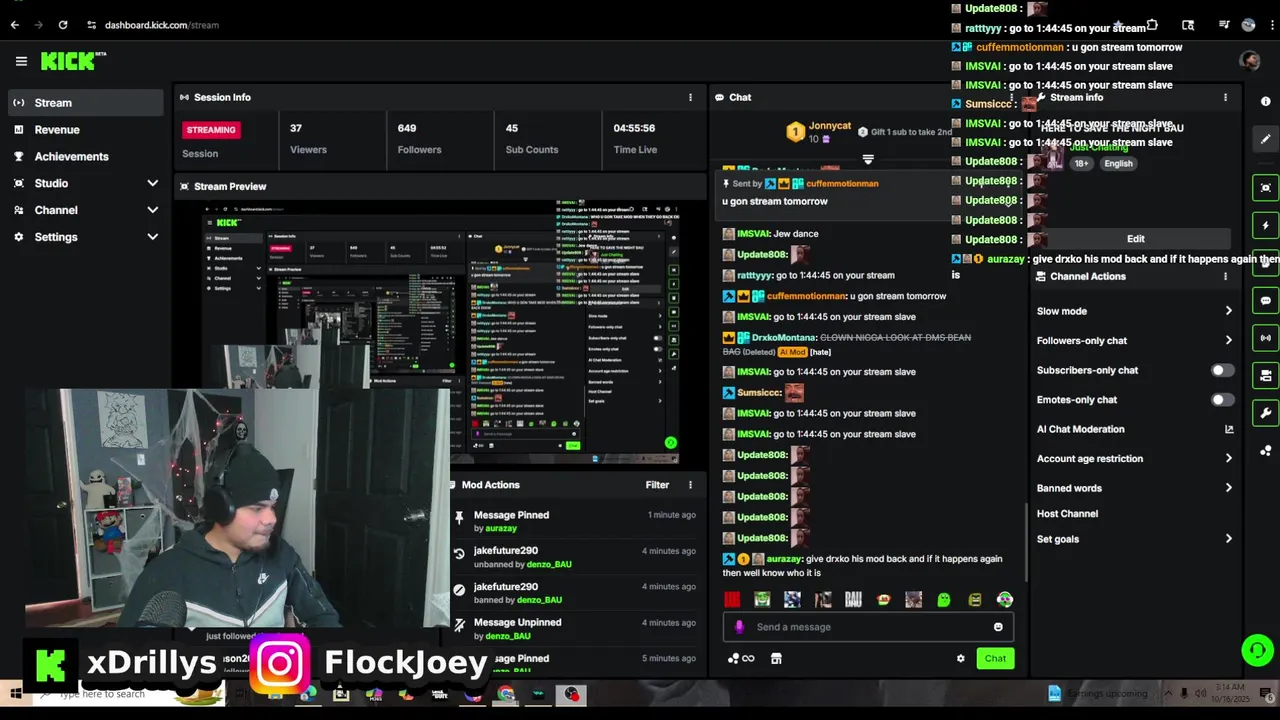Insert the BAU emote
1280x720 pixels.
[853, 600]
